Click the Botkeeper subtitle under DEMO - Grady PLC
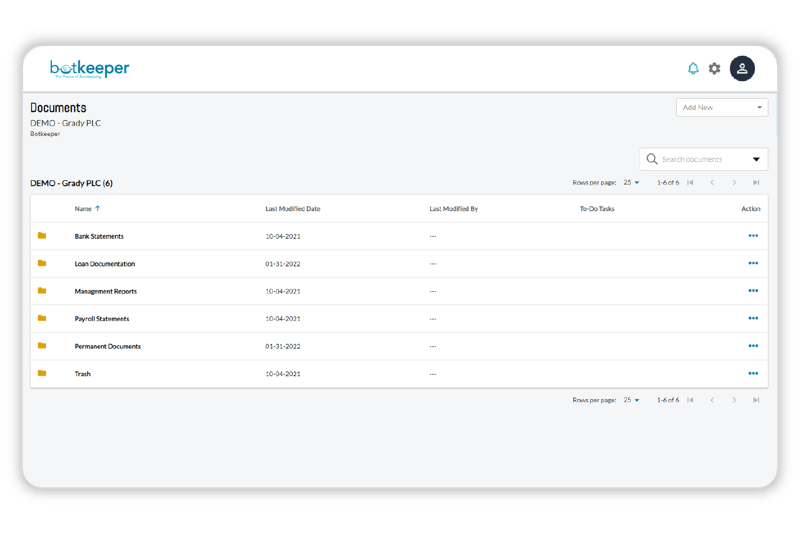 pos(45,134)
